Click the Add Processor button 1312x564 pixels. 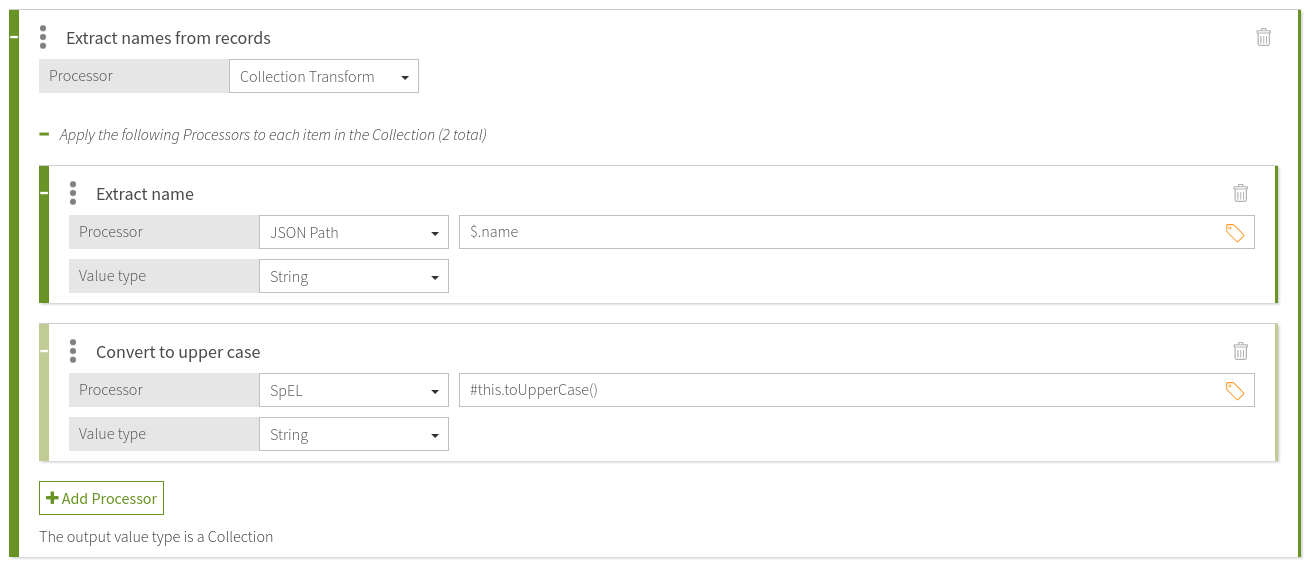tap(101, 498)
